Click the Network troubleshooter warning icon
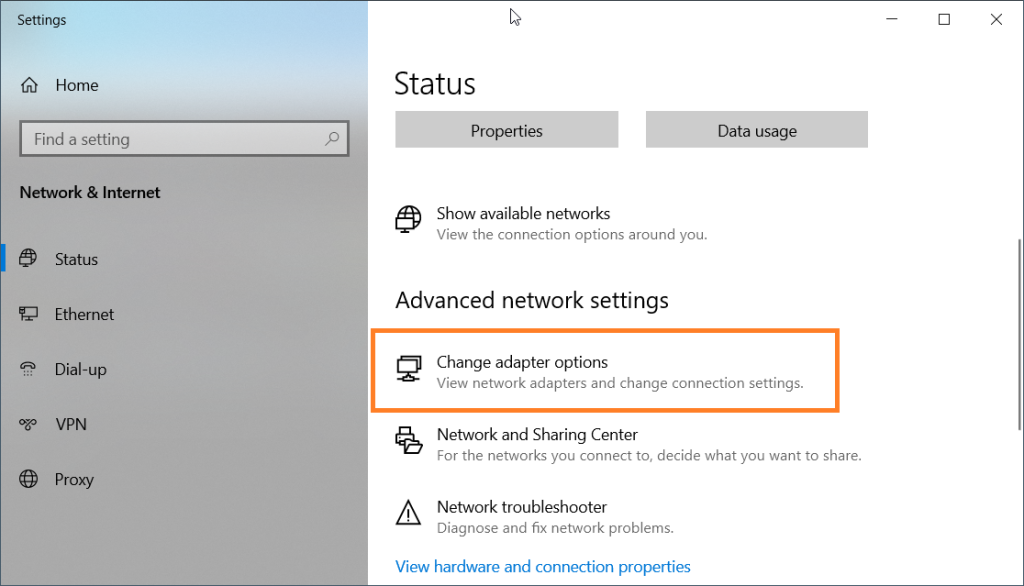1024x586 pixels. pos(408,513)
